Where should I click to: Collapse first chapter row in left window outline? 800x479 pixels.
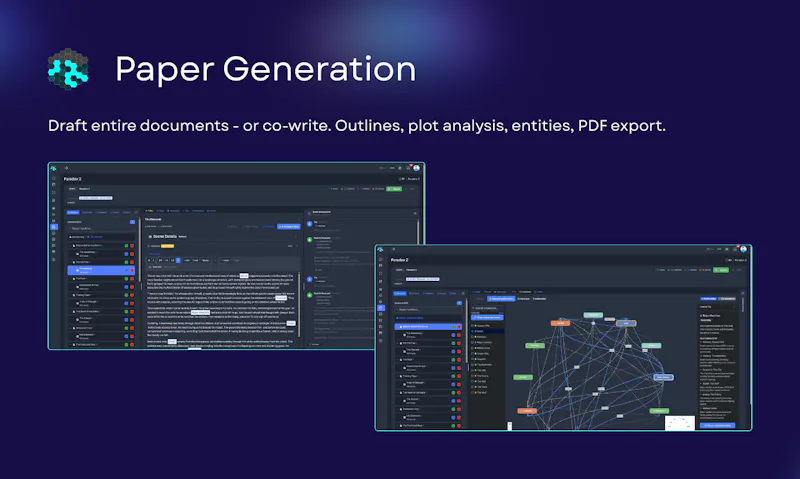(x=70, y=245)
